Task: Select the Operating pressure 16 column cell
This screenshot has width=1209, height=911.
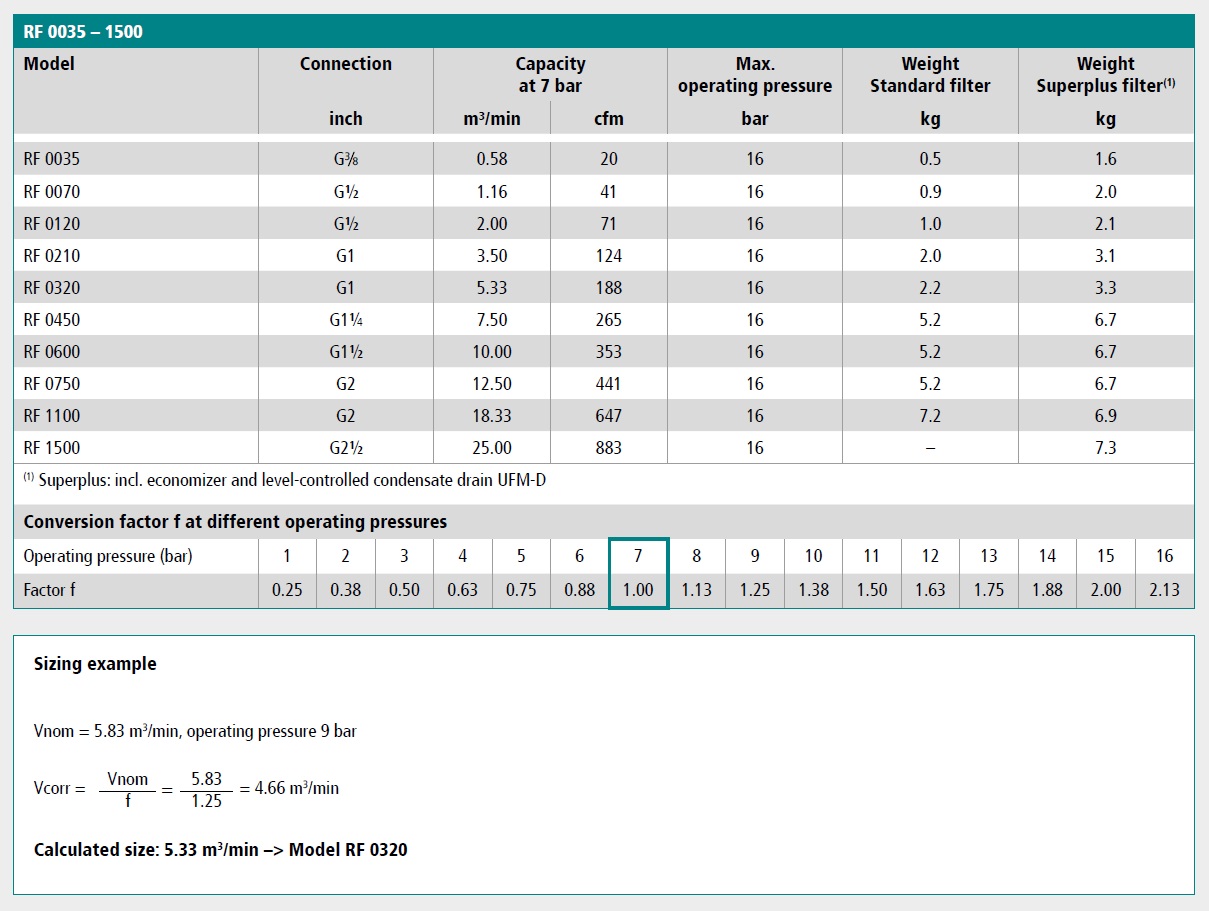Action: tap(1163, 555)
